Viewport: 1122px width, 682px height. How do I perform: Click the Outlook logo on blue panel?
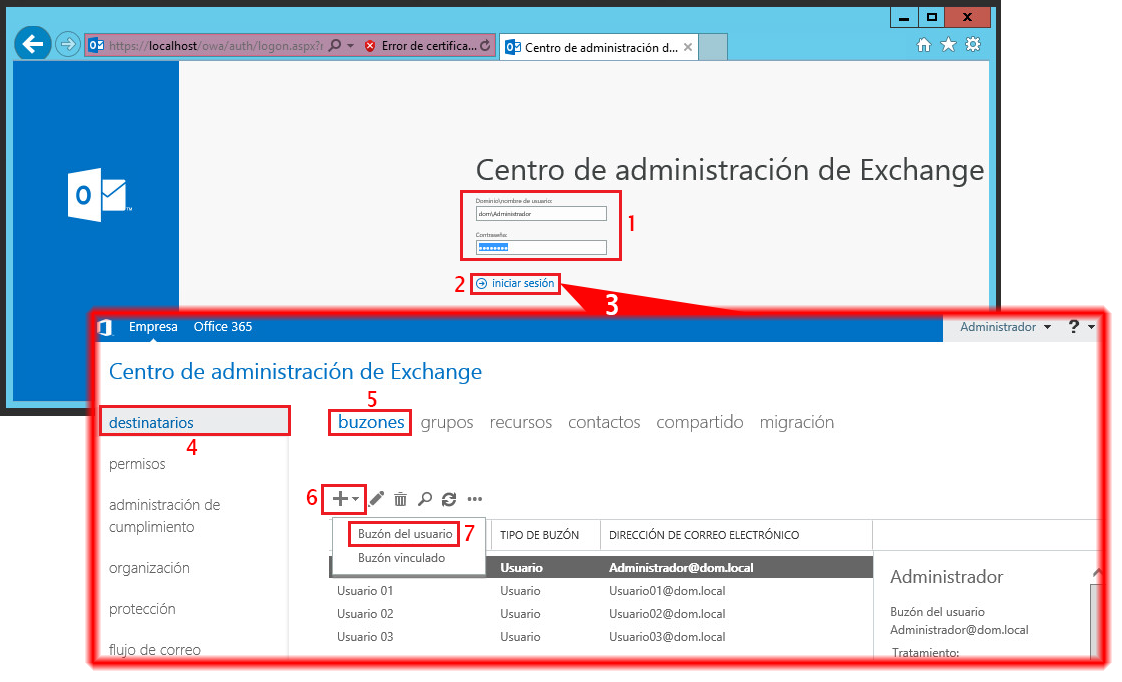coord(99,195)
